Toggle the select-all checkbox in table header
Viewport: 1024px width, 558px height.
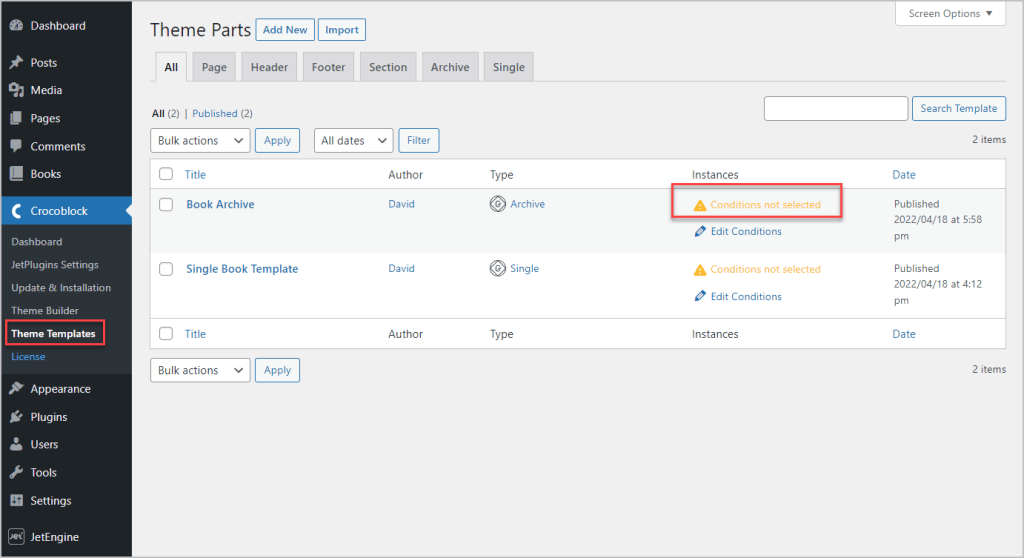(x=167, y=174)
